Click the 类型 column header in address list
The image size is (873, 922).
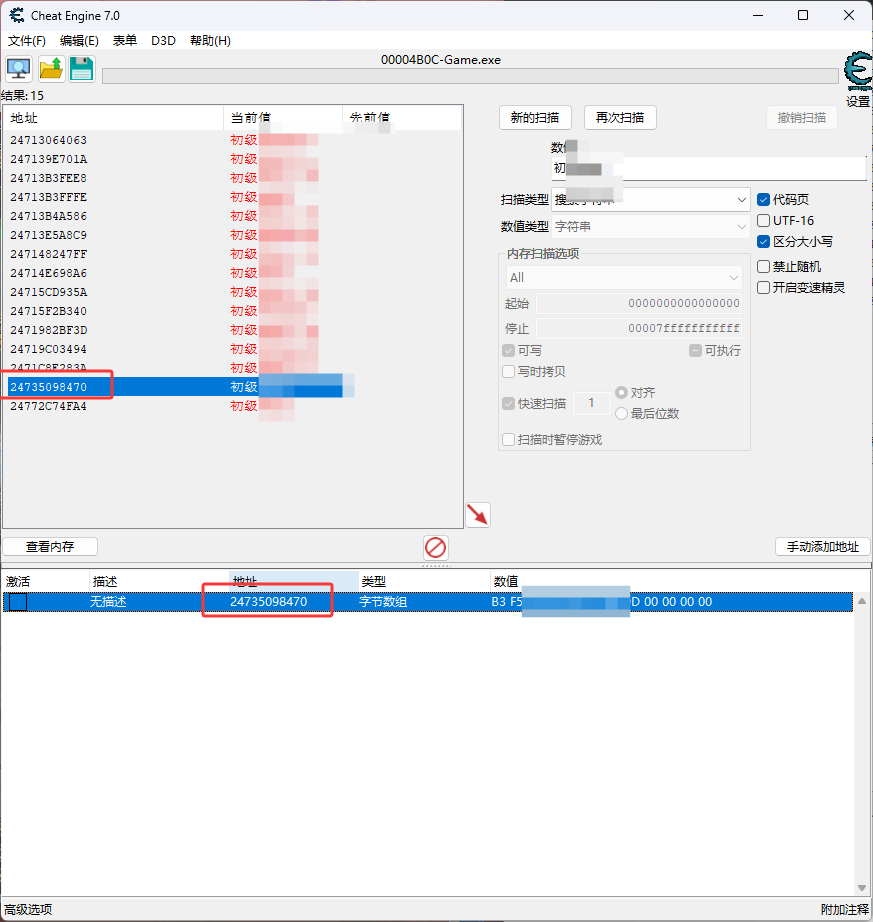pyautogui.click(x=424, y=582)
